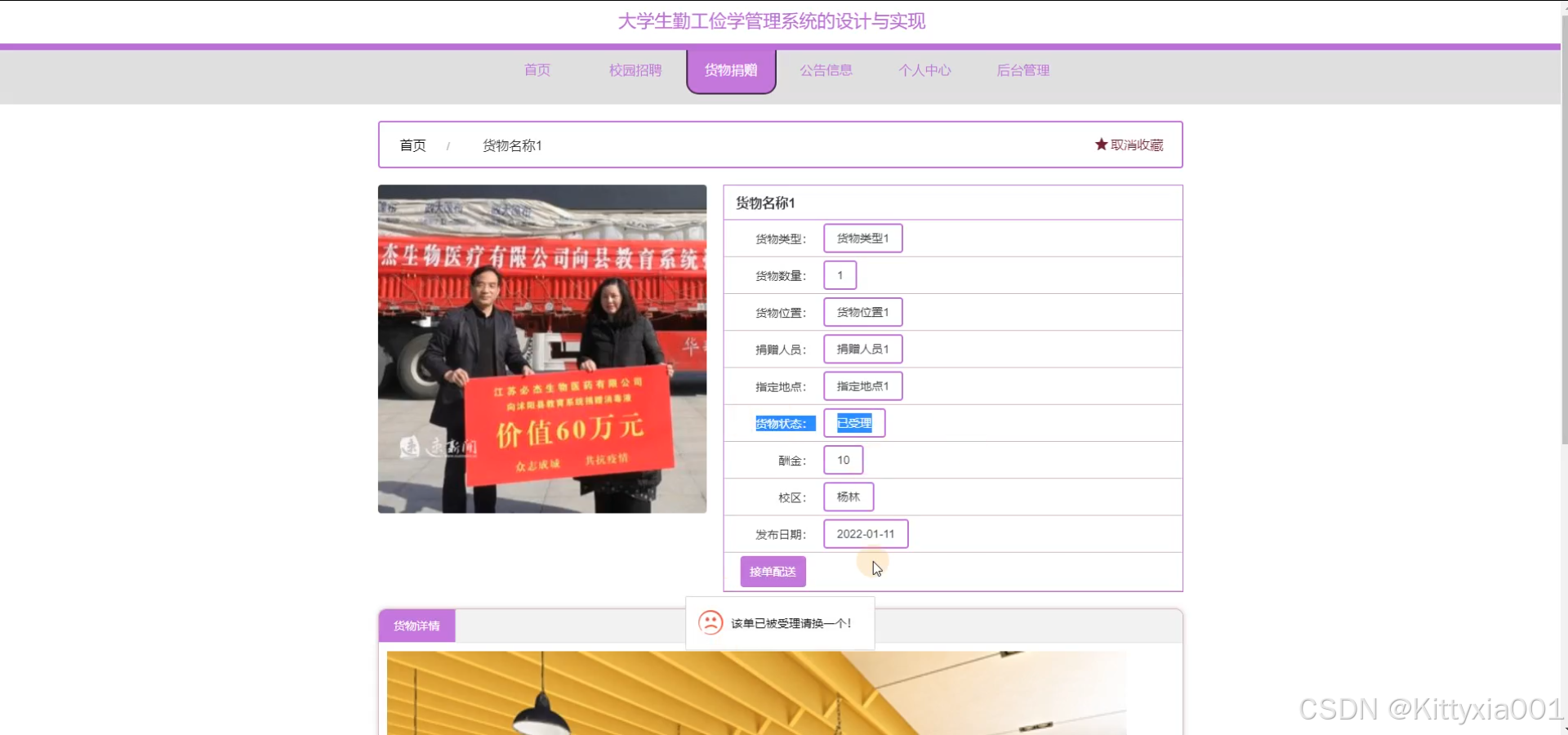Click the star icon beside 取消收藏
Viewport: 1568px width, 735px height.
(1101, 145)
